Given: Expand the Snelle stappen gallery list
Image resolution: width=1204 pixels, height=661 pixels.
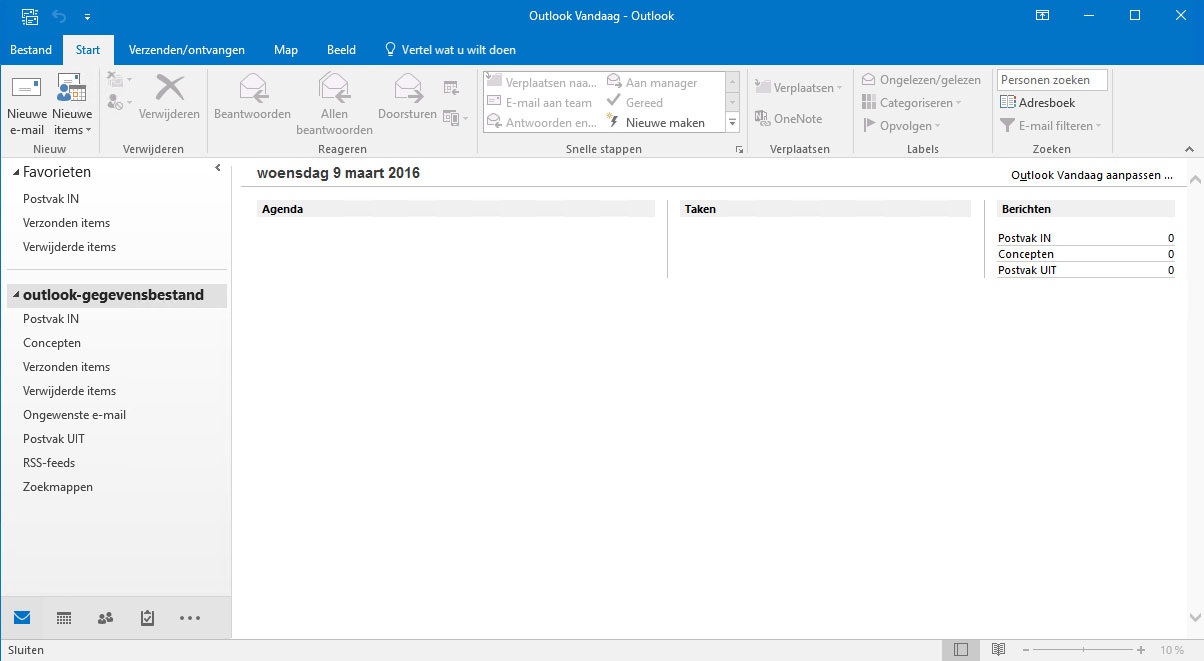Looking at the screenshot, I should (732, 123).
